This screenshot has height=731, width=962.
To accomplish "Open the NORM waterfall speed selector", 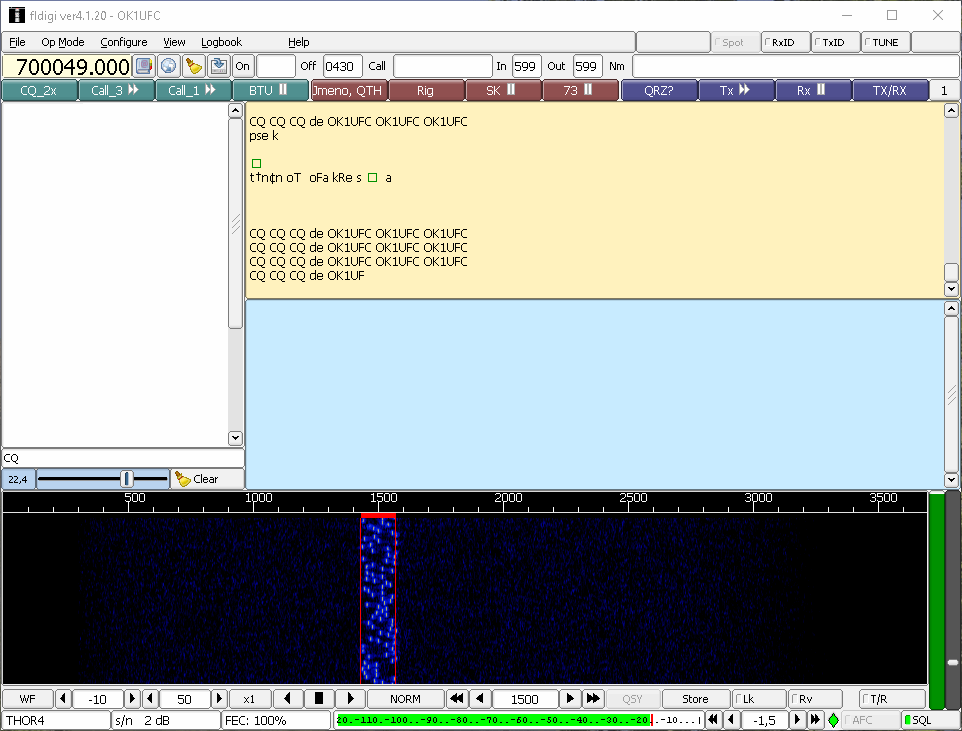I will 405,699.
